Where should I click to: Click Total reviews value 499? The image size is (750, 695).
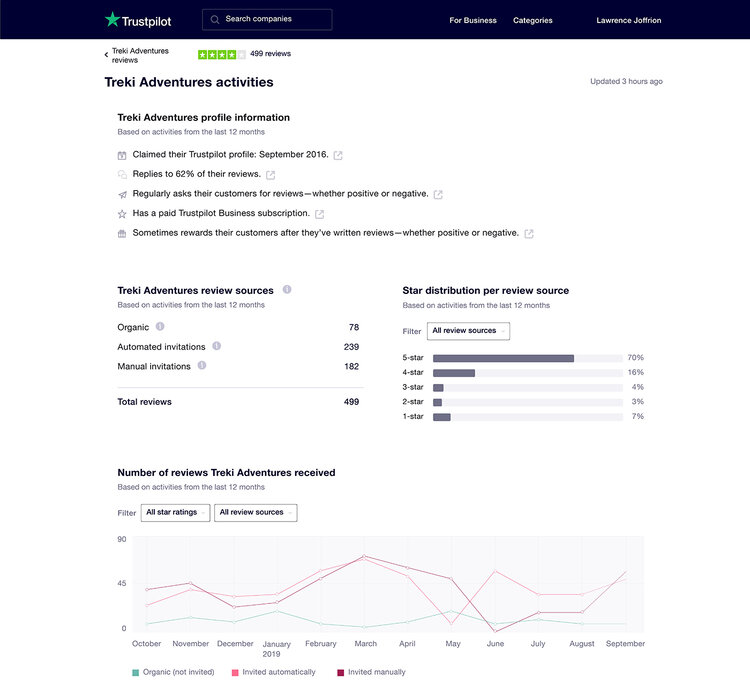click(351, 402)
